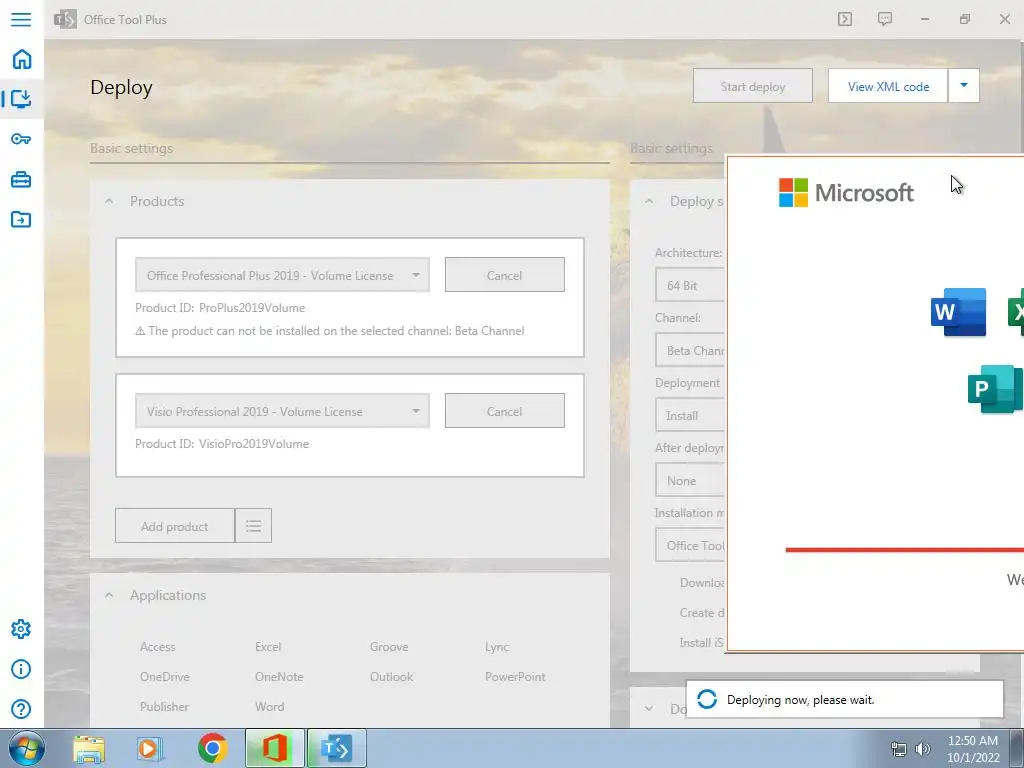Click the Add product button
Viewport: 1024px width, 768px height.
(174, 526)
